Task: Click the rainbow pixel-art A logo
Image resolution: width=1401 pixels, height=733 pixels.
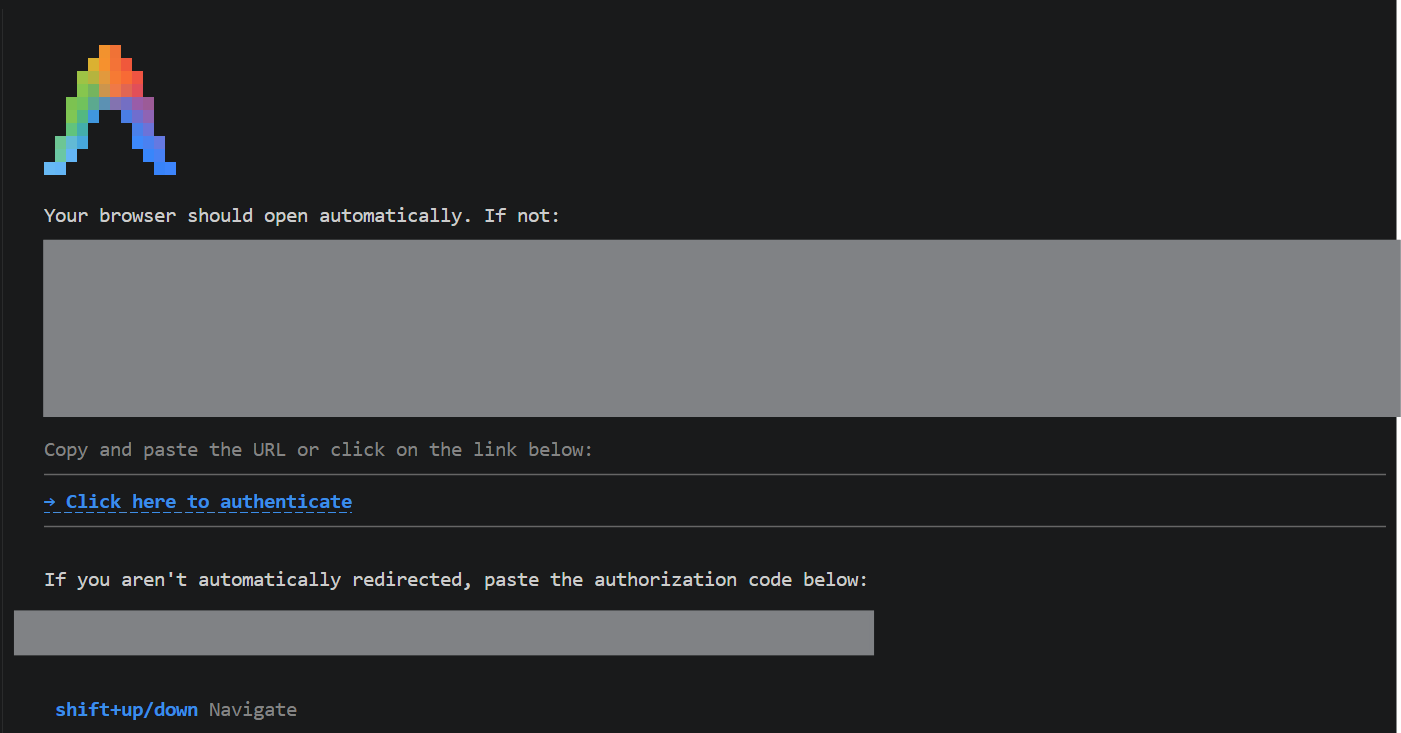Action: coord(110,110)
